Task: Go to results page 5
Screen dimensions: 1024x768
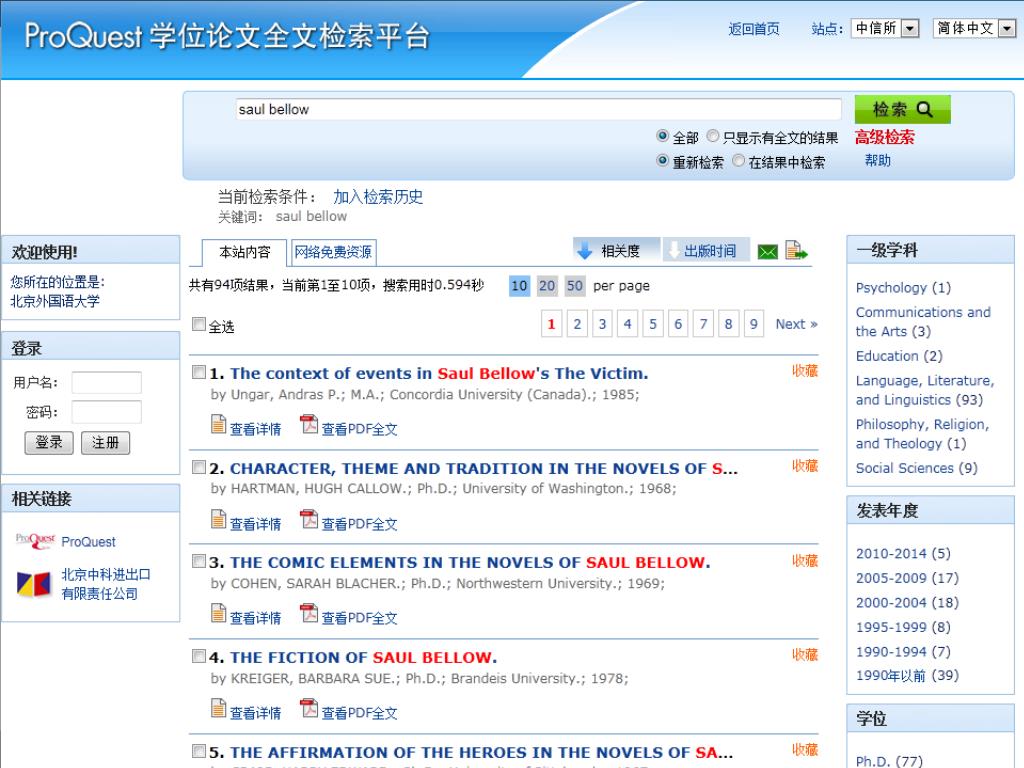Action: [652, 324]
